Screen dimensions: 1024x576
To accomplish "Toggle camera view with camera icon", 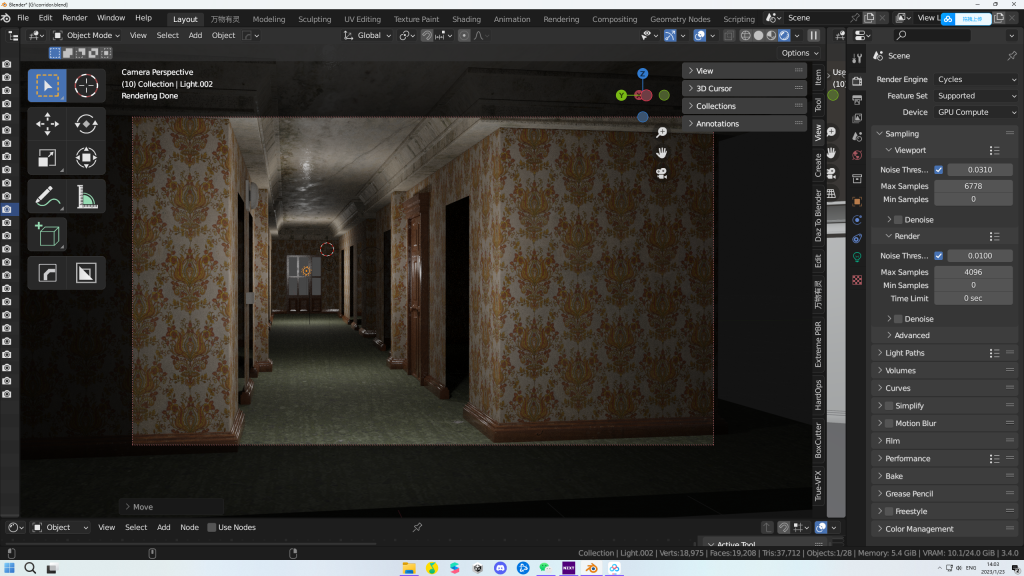I will point(662,173).
